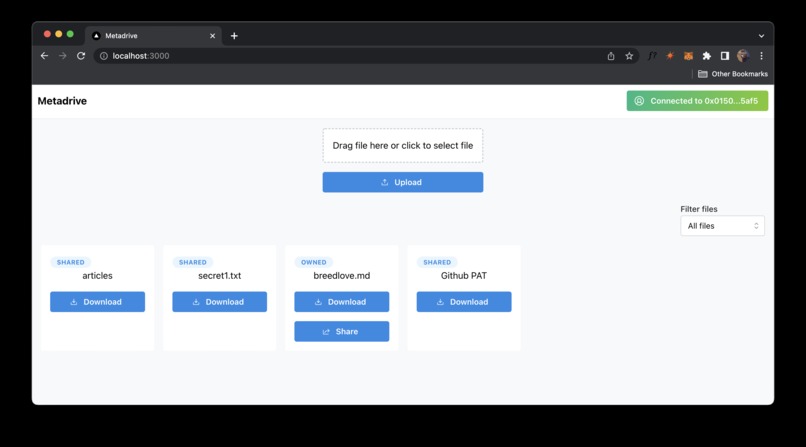806x447 pixels.
Task: Close the Metadrive tab
Action: tap(212, 36)
